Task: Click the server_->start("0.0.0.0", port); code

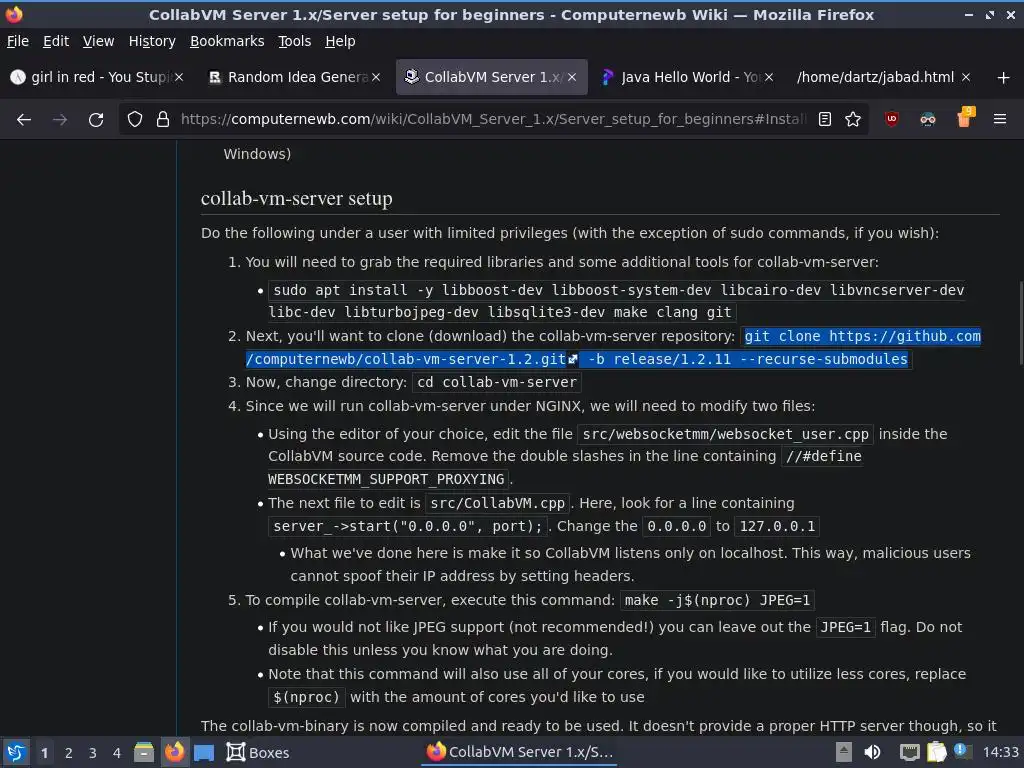Action: pos(408,526)
